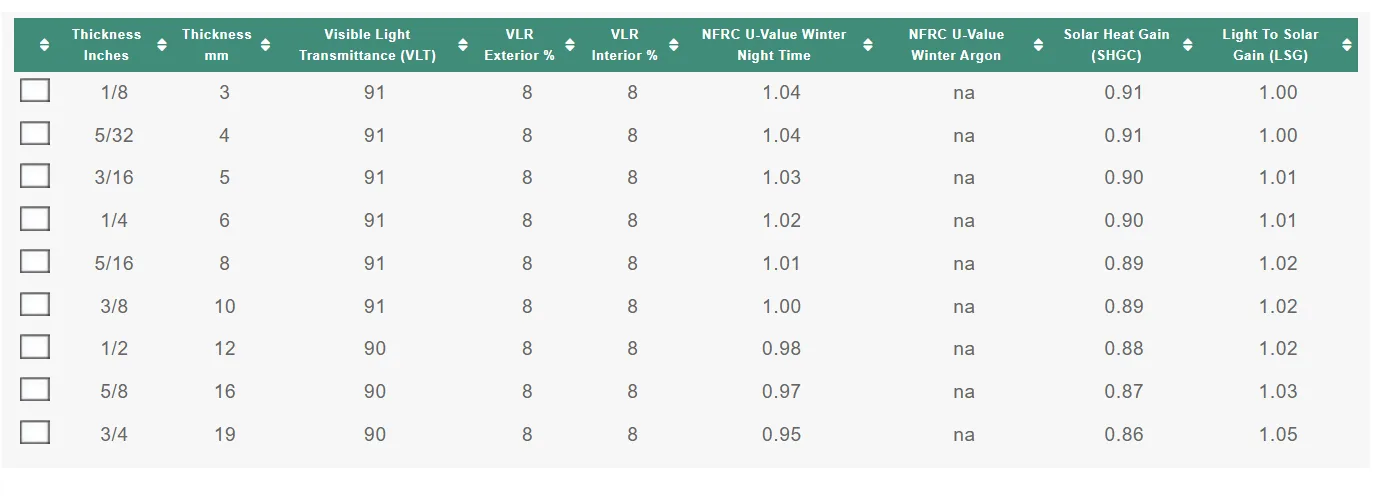The image size is (1381, 499).
Task: Click the sort arrows beside VLR Interior %
Action: point(673,45)
